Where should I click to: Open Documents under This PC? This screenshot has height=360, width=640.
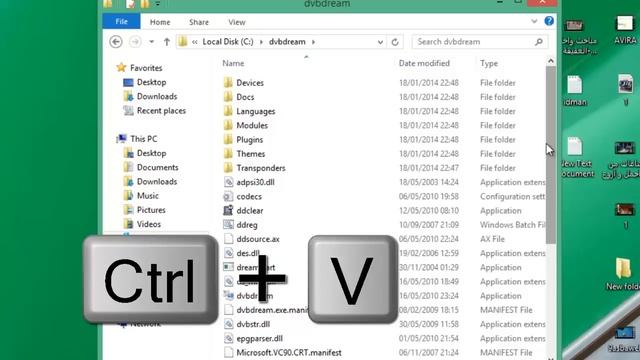158,167
